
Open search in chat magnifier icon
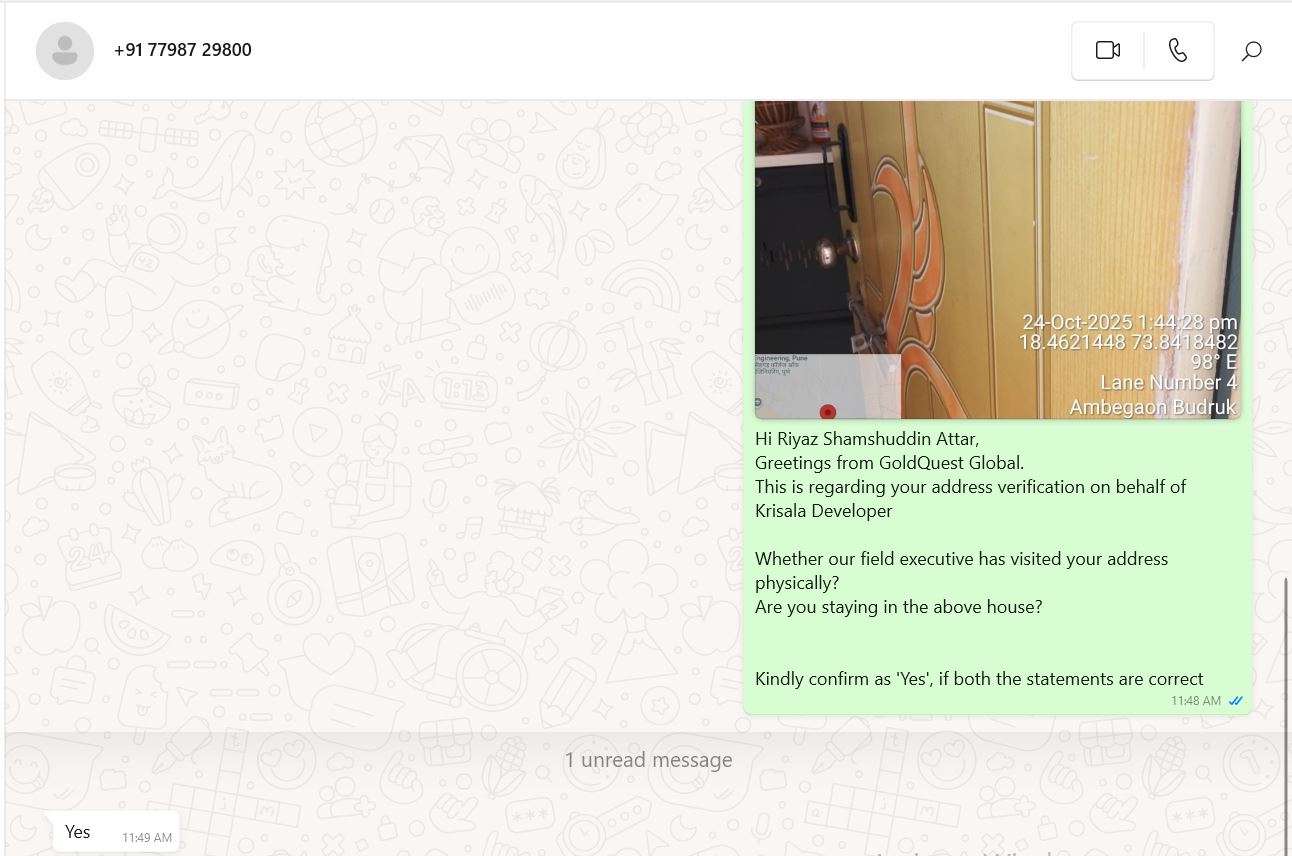pyautogui.click(x=1251, y=50)
